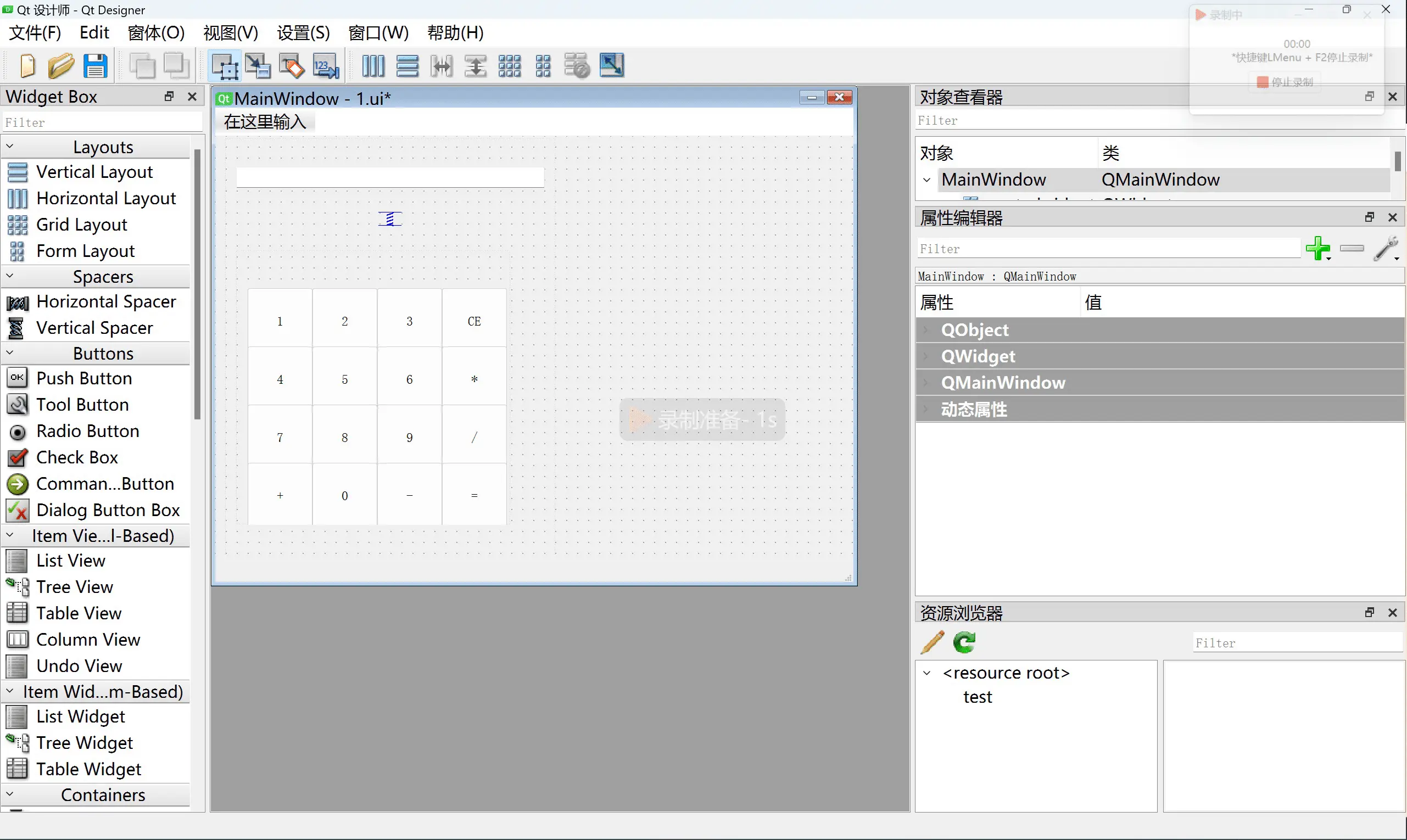Click the Send to Back toolbar icon
This screenshot has height=840, width=1407.
tap(142, 66)
